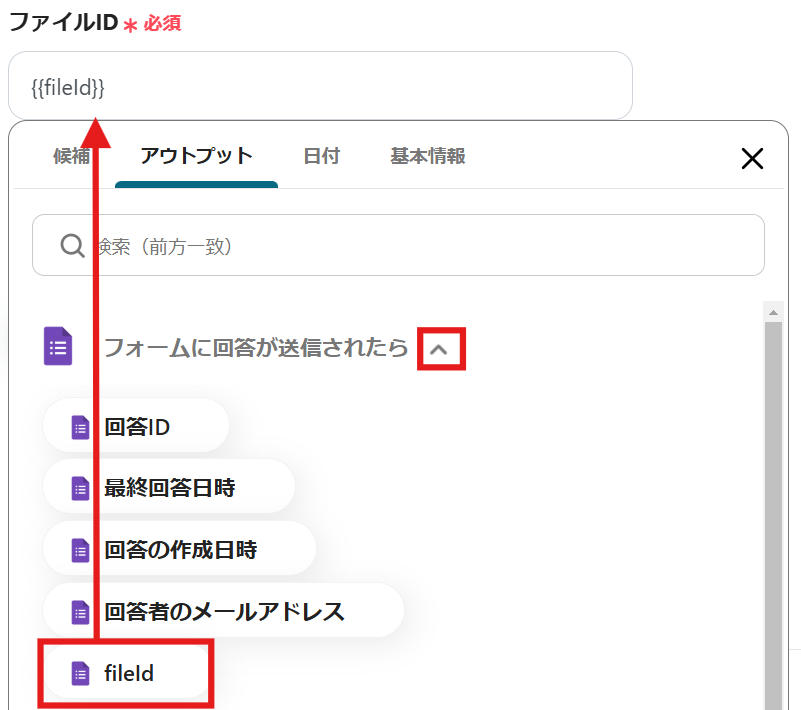This screenshot has width=801, height=710.
Task: Click the form icon on fileId chip
Action: pyautogui.click(x=80, y=674)
